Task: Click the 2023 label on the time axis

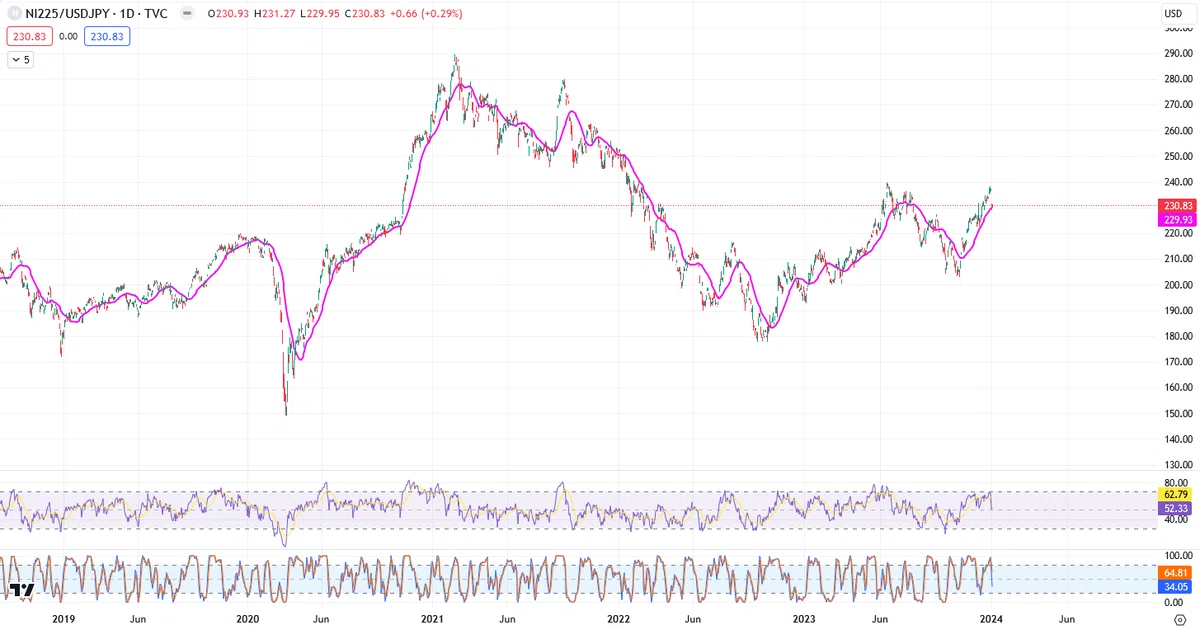Action: 803,620
